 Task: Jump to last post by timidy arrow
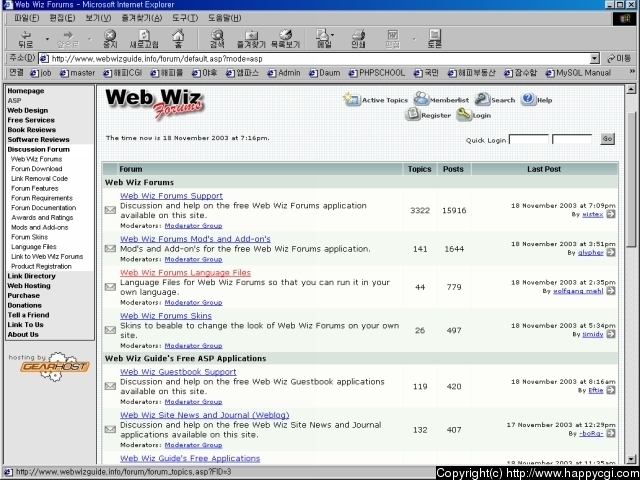point(611,334)
